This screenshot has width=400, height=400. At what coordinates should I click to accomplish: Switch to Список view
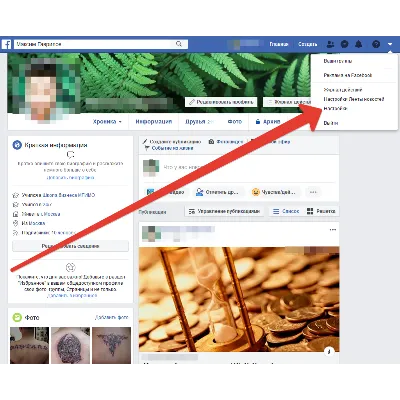tap(286, 211)
